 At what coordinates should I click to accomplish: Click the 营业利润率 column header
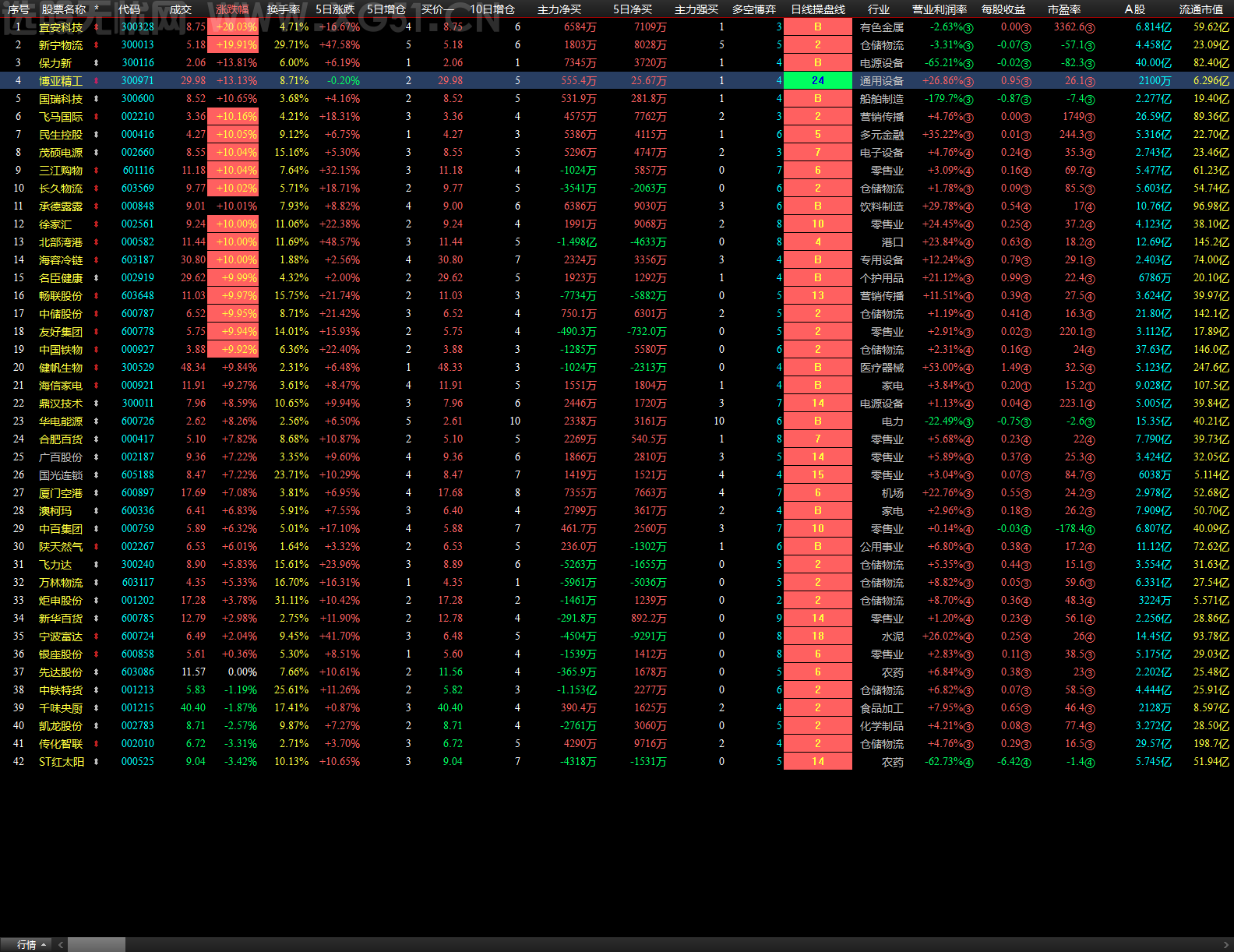tap(940, 9)
